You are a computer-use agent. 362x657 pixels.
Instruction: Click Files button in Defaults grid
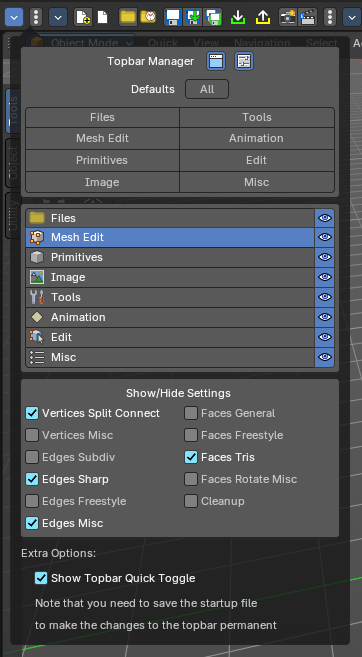(x=102, y=117)
